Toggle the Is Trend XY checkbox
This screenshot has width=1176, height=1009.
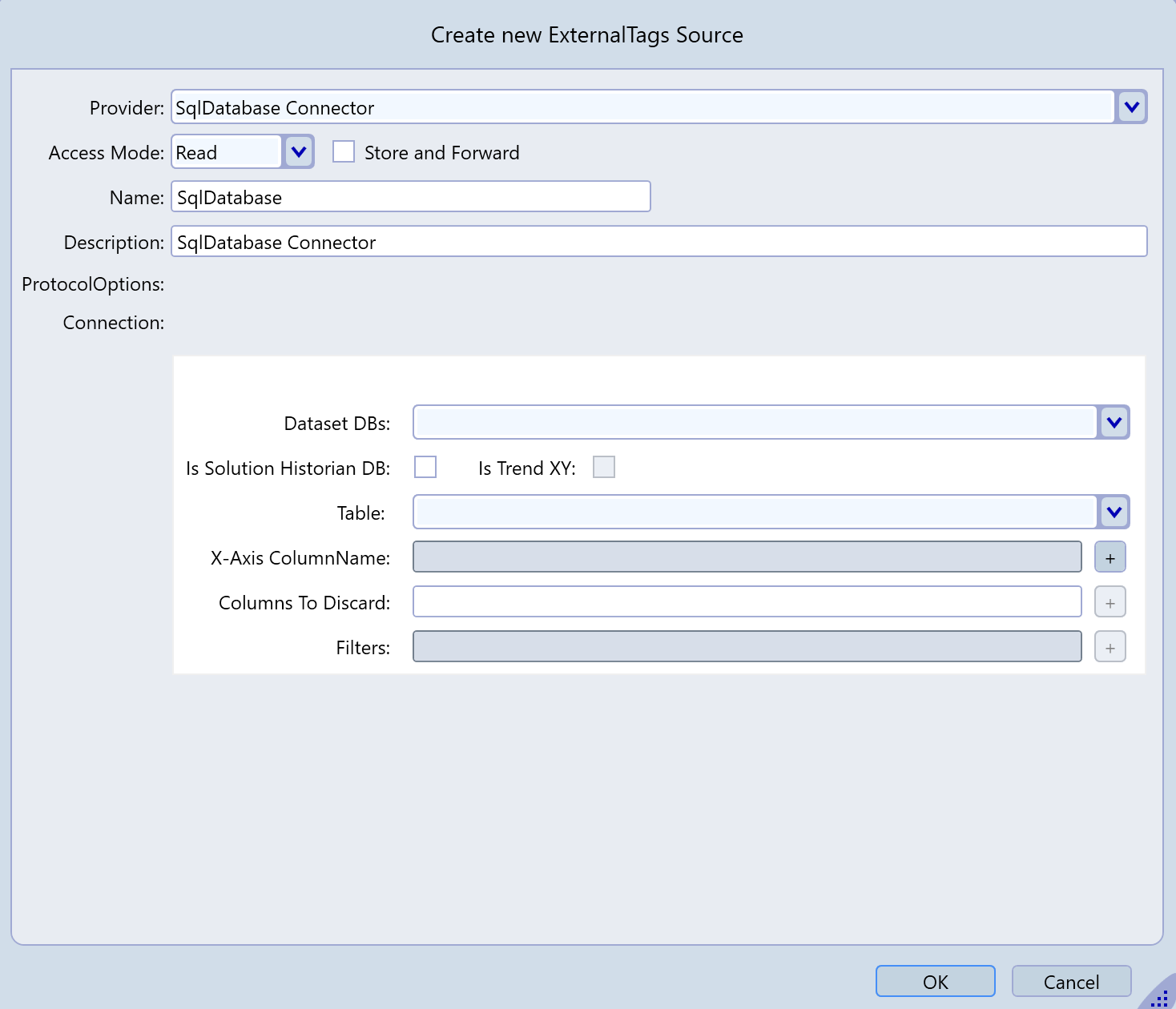coord(604,467)
